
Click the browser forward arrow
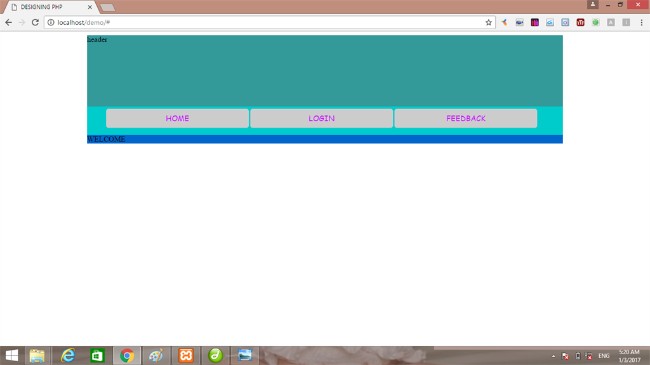(x=22, y=22)
